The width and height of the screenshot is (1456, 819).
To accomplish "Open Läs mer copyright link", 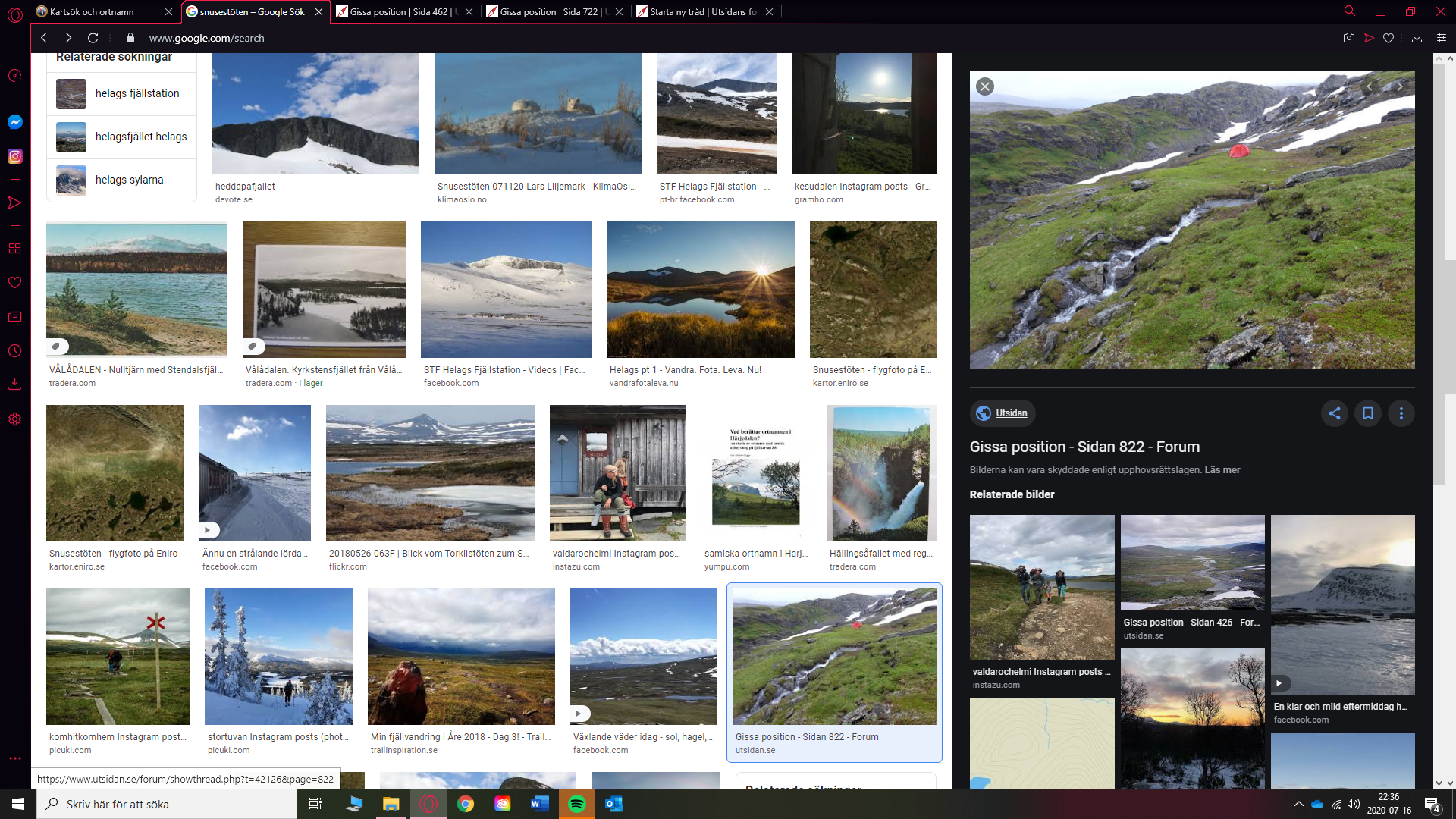I will [x=1222, y=470].
